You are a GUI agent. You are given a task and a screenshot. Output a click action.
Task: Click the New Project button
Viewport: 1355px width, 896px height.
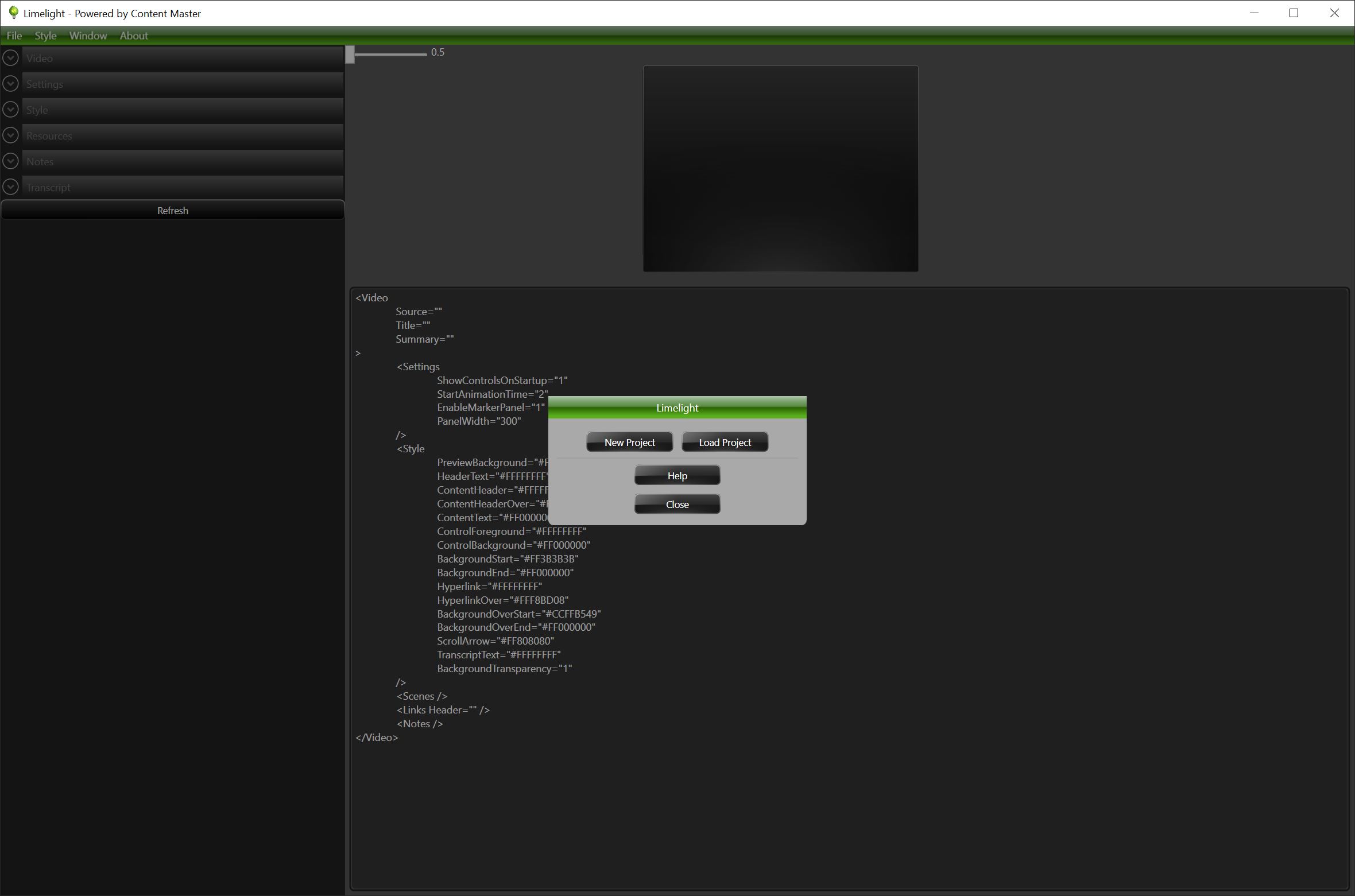pos(629,443)
